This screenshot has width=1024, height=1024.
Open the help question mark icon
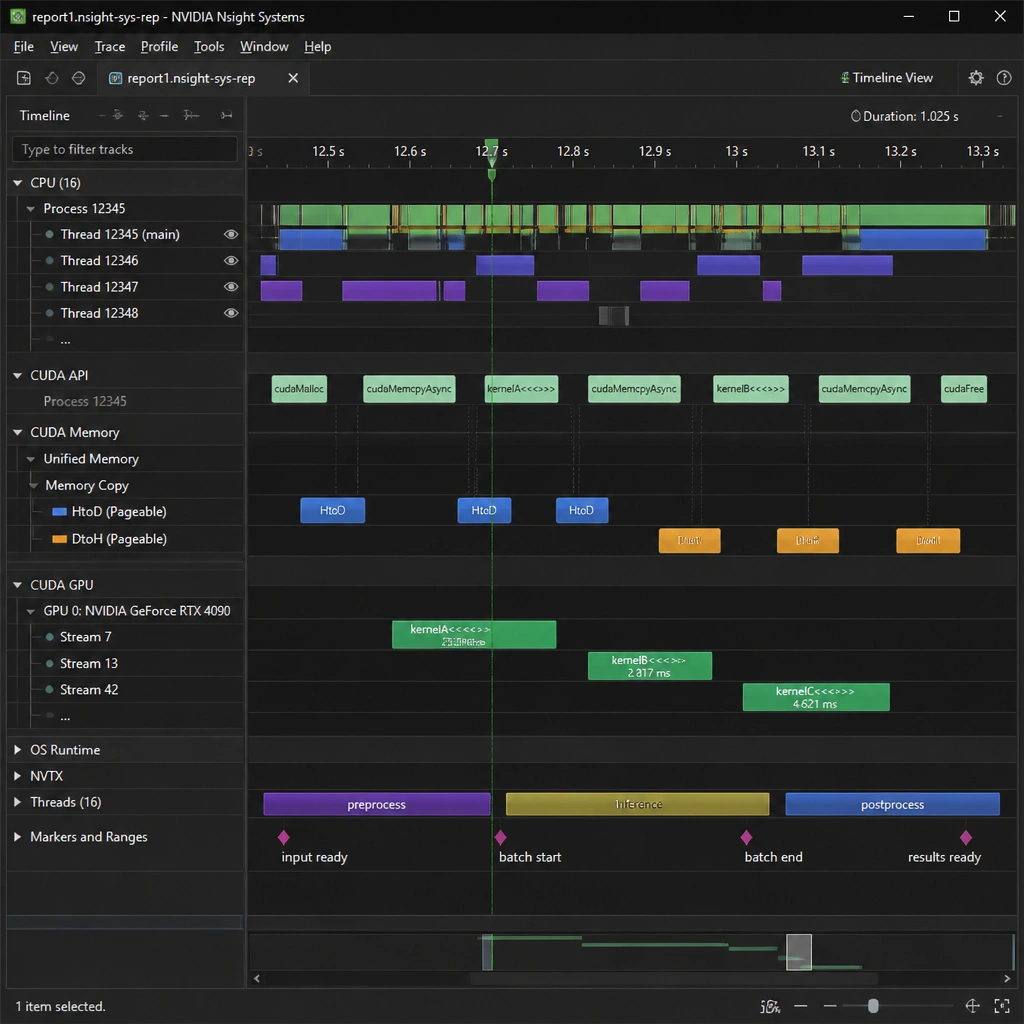1004,78
